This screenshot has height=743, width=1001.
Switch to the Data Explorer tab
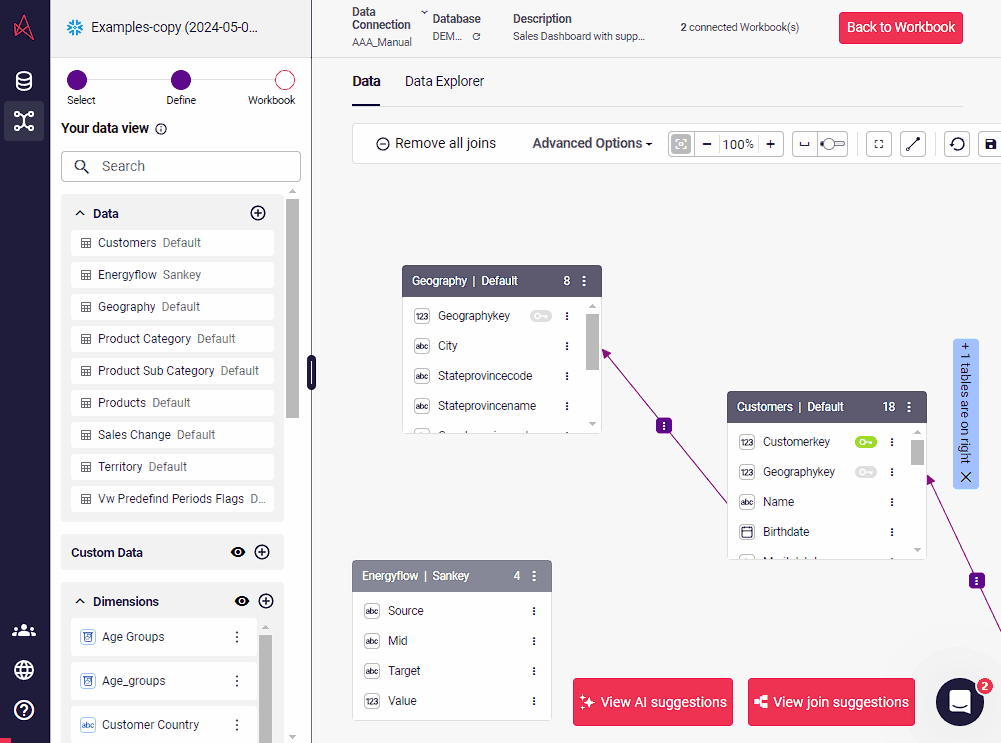(444, 81)
